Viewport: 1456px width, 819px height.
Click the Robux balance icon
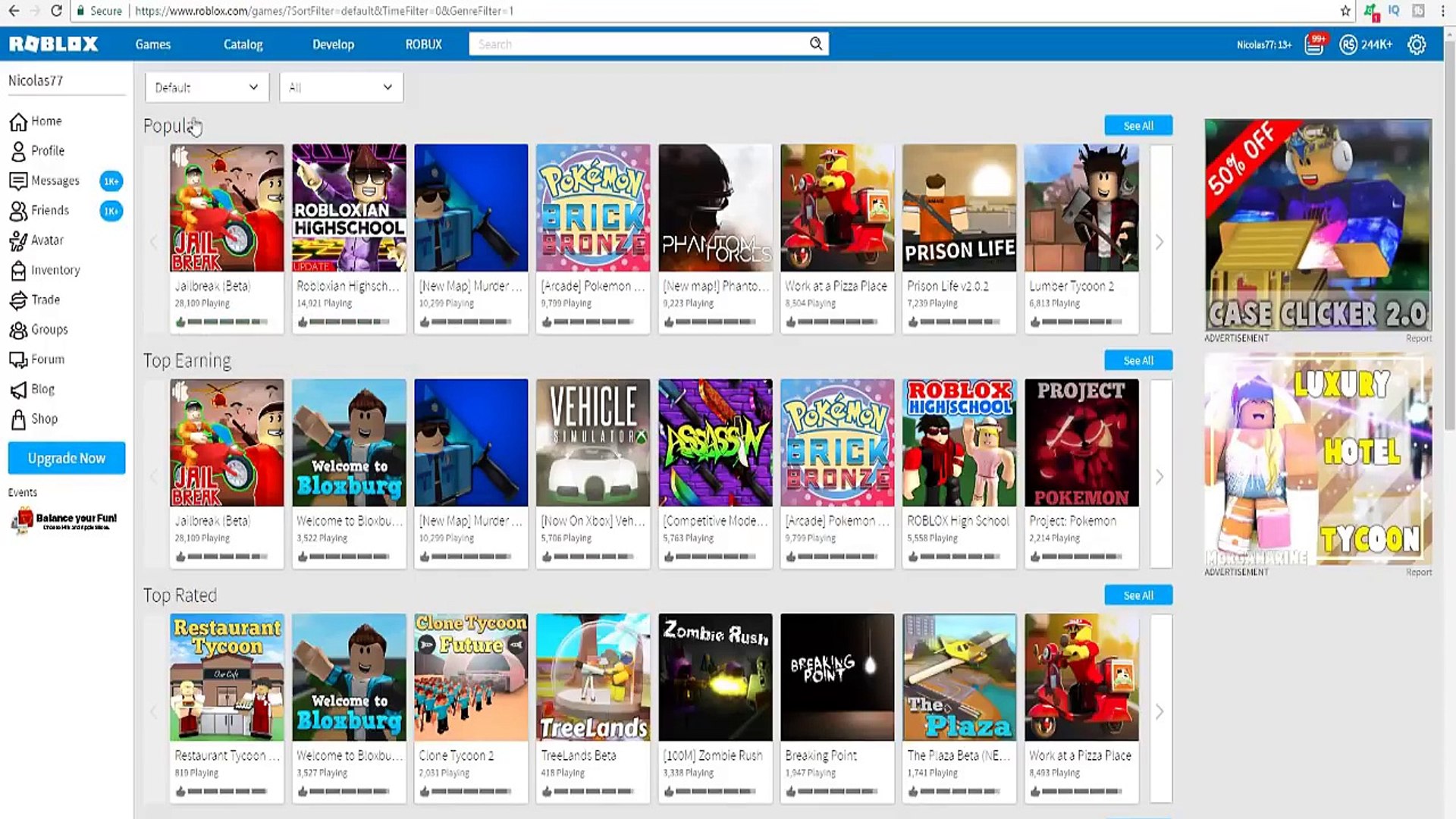click(1348, 45)
